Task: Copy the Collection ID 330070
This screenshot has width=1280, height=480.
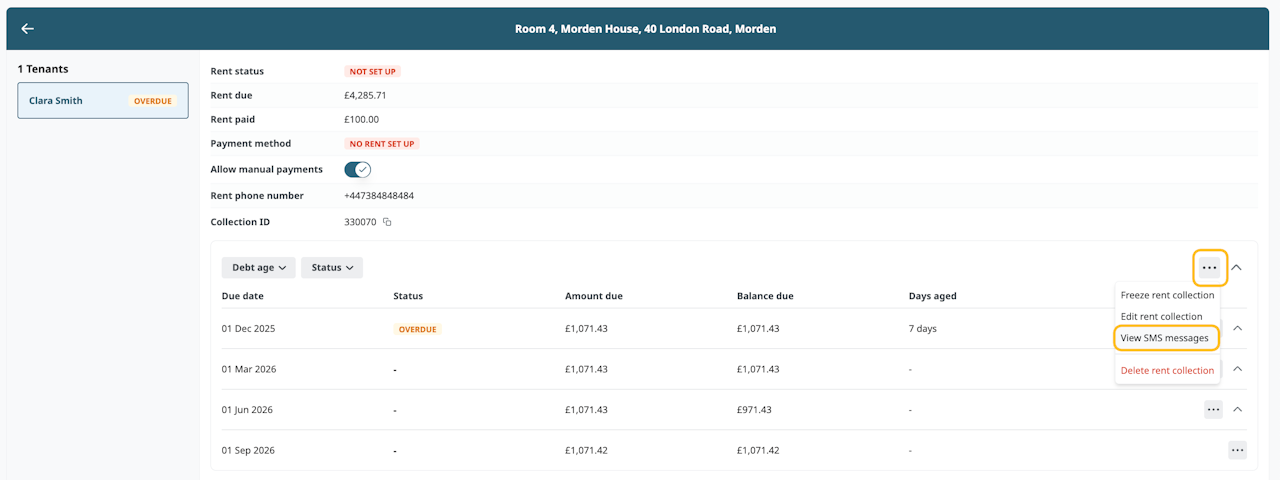Action: coord(387,222)
